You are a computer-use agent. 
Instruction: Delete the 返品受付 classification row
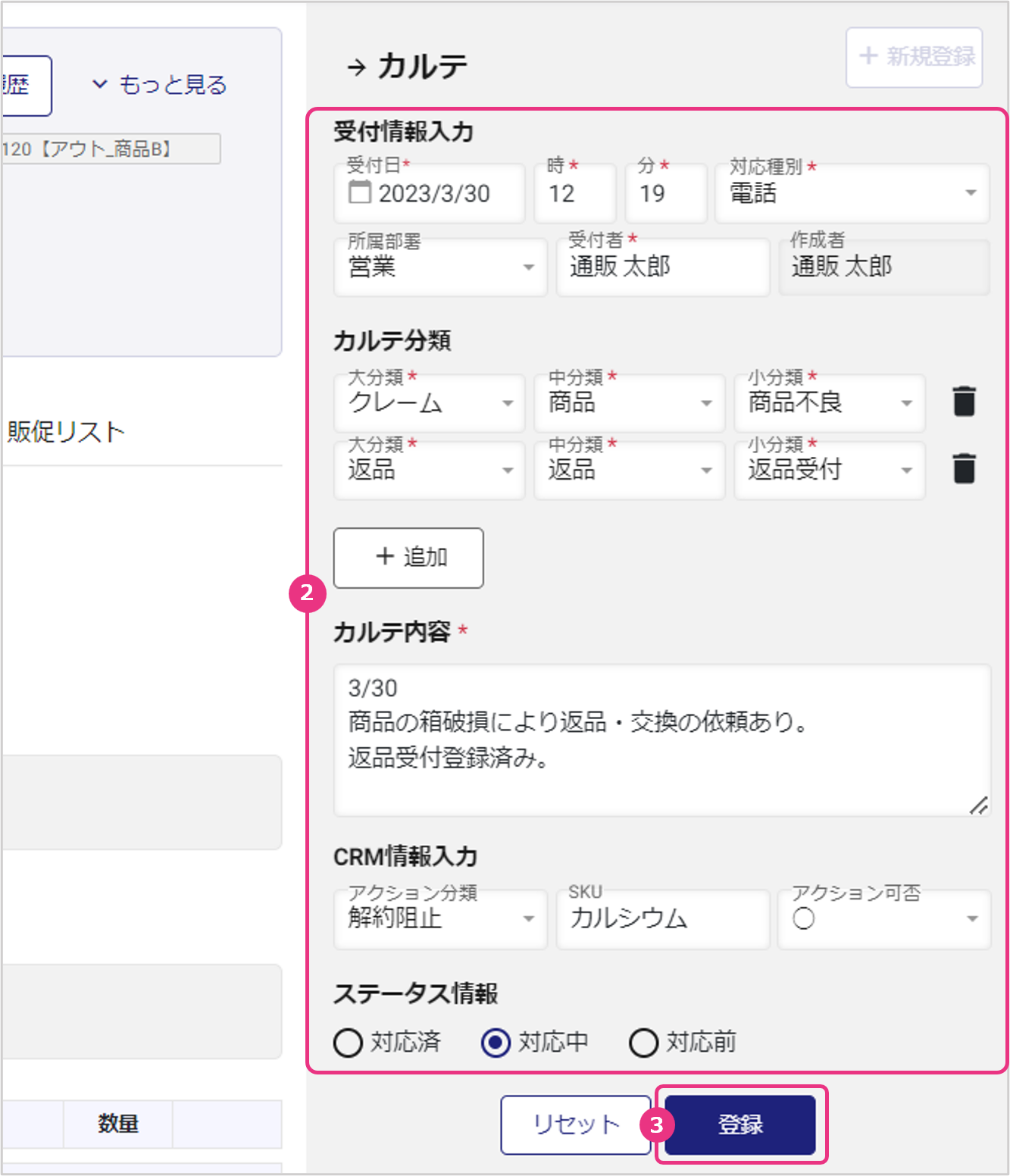point(964,468)
